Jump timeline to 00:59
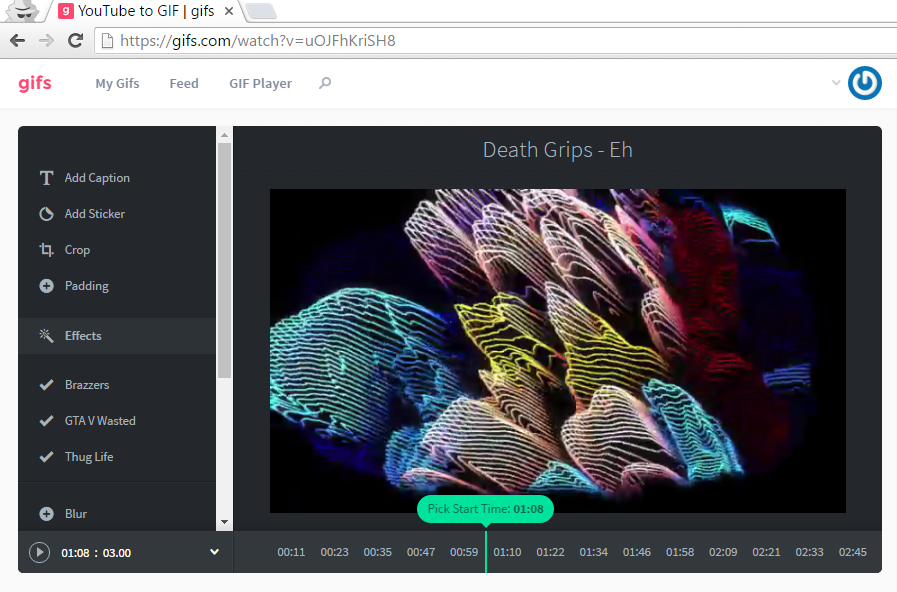This screenshot has height=592, width=897. 464,553
